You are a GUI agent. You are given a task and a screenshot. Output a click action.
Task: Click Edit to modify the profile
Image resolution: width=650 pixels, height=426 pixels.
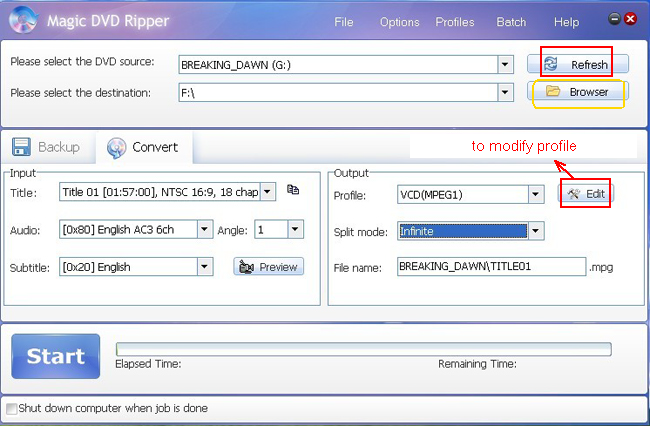pos(586,194)
